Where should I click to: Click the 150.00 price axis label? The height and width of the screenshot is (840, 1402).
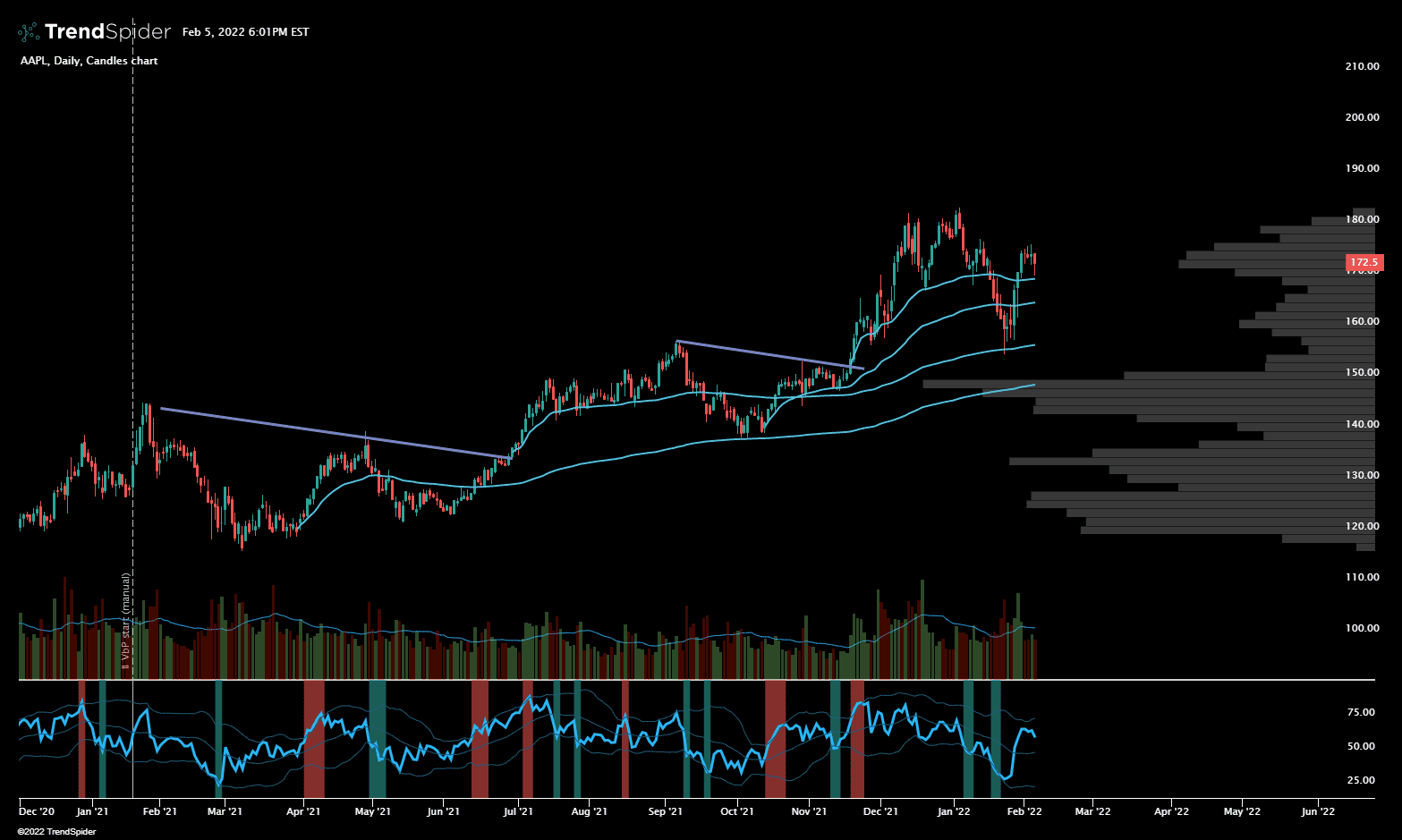click(1362, 372)
